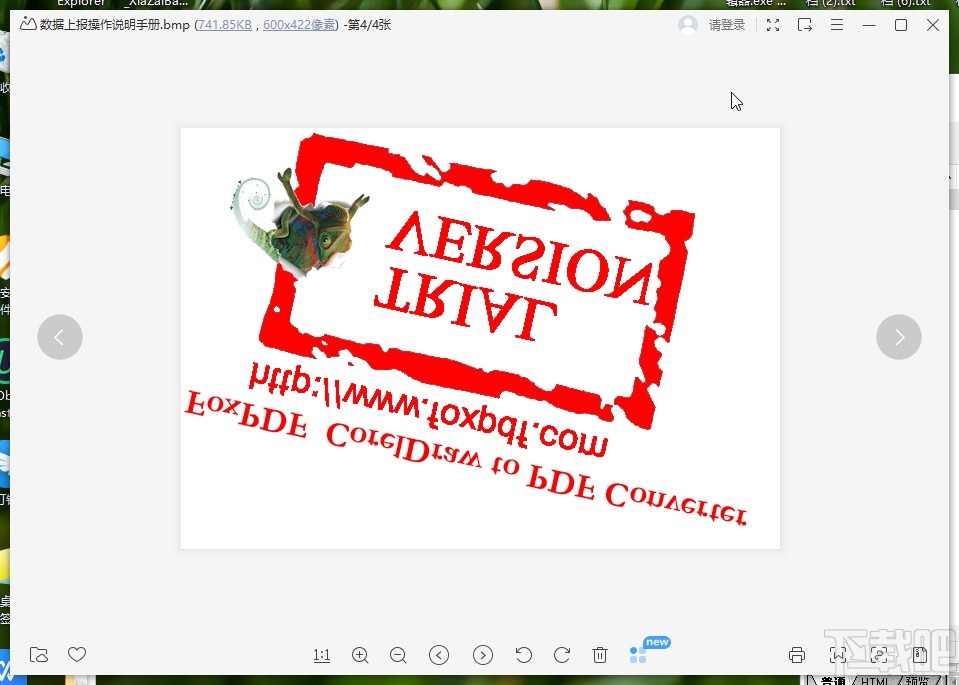This screenshot has width=959, height=685.
Task: Open the apps grid icon marked new
Action: point(638,655)
